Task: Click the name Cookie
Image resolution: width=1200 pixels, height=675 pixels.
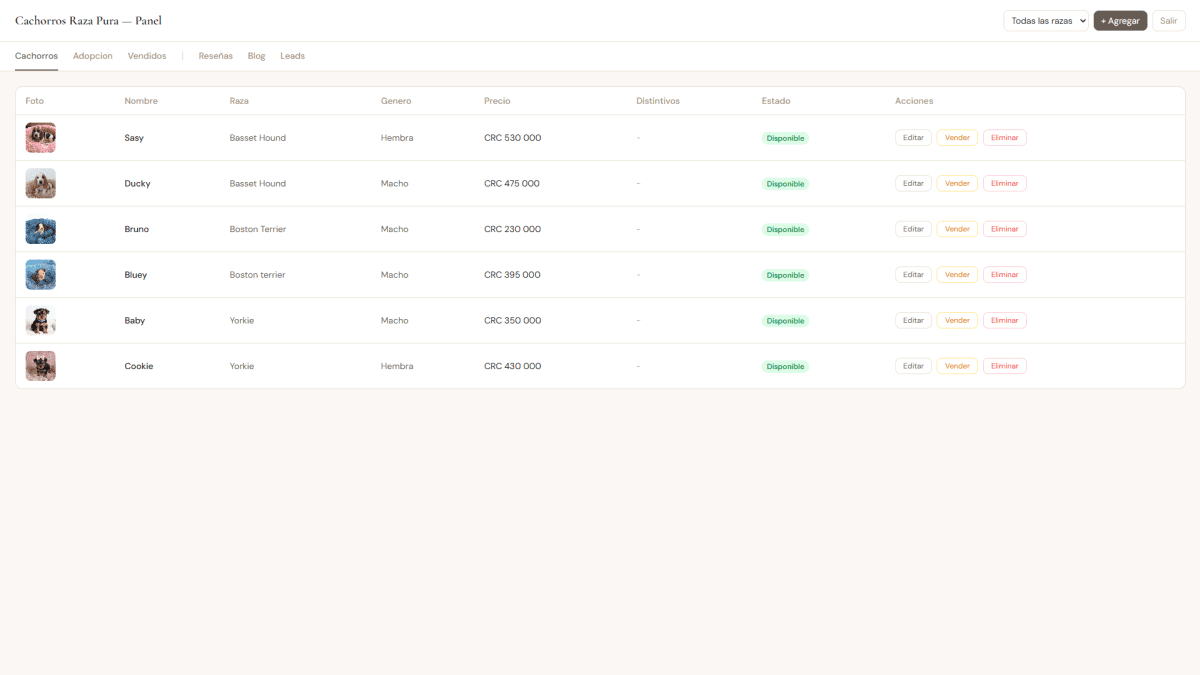Action: 139,366
